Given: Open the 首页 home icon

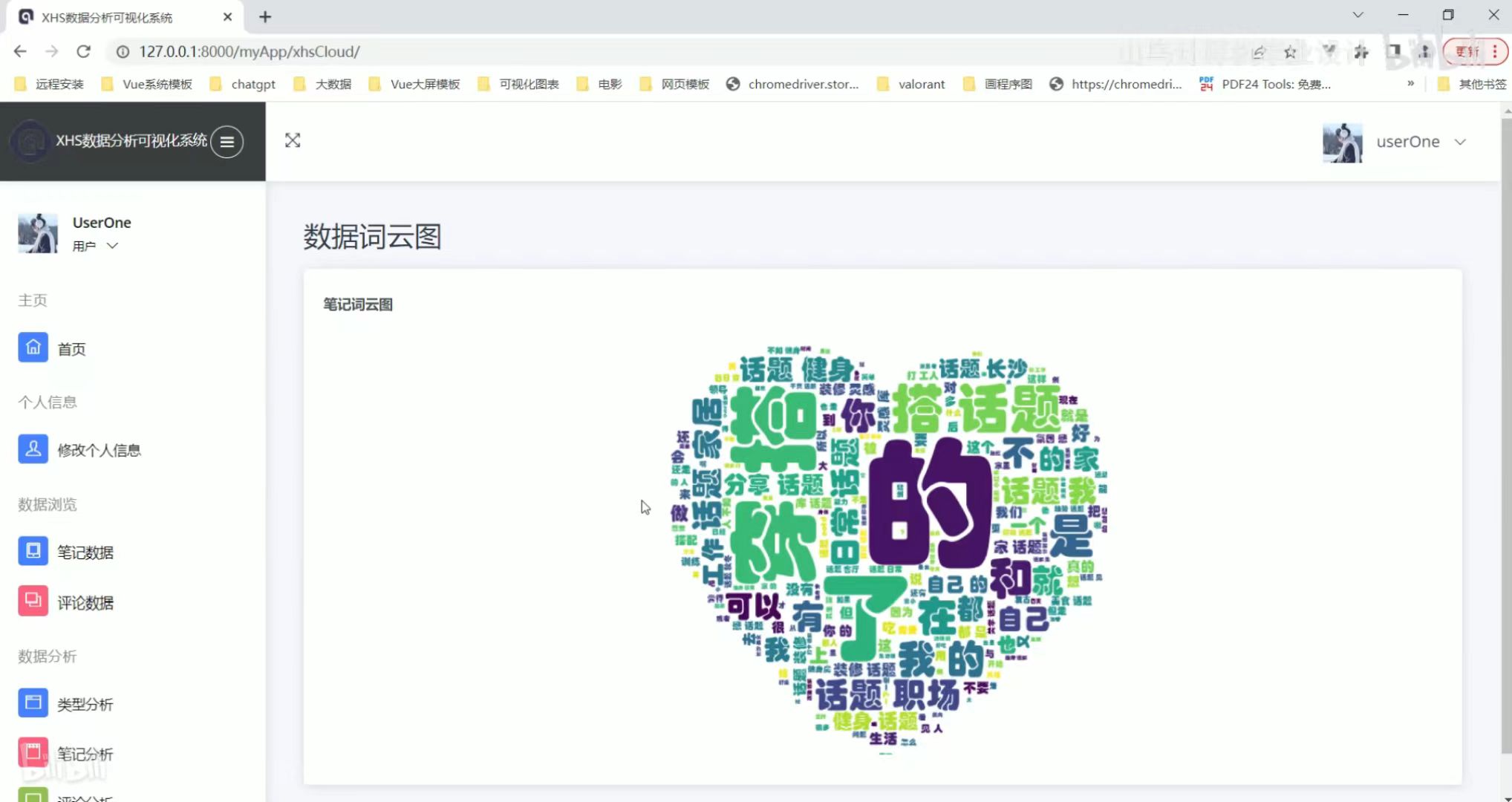Looking at the screenshot, I should pos(33,348).
